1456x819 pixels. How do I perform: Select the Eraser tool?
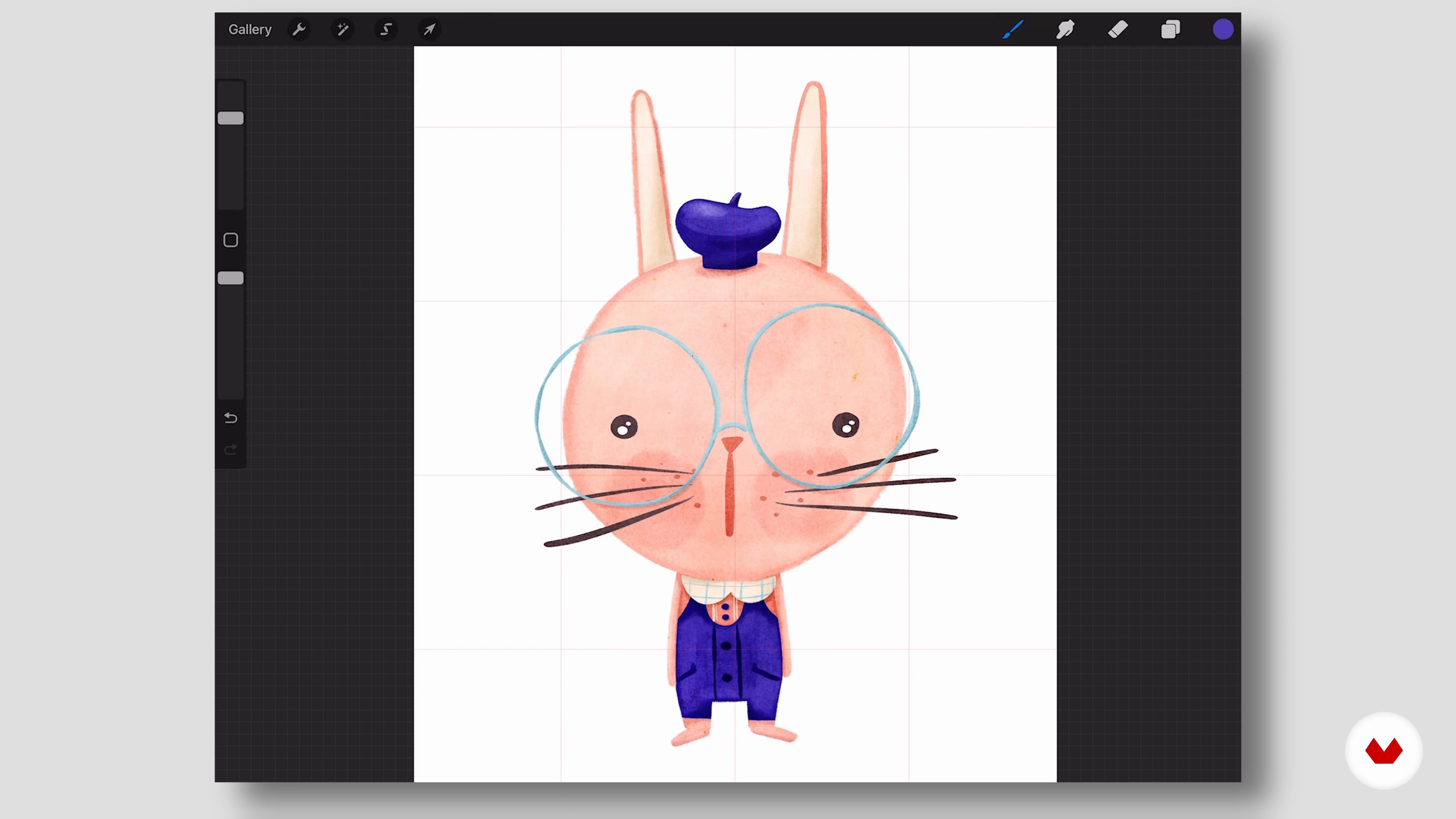coord(1118,30)
